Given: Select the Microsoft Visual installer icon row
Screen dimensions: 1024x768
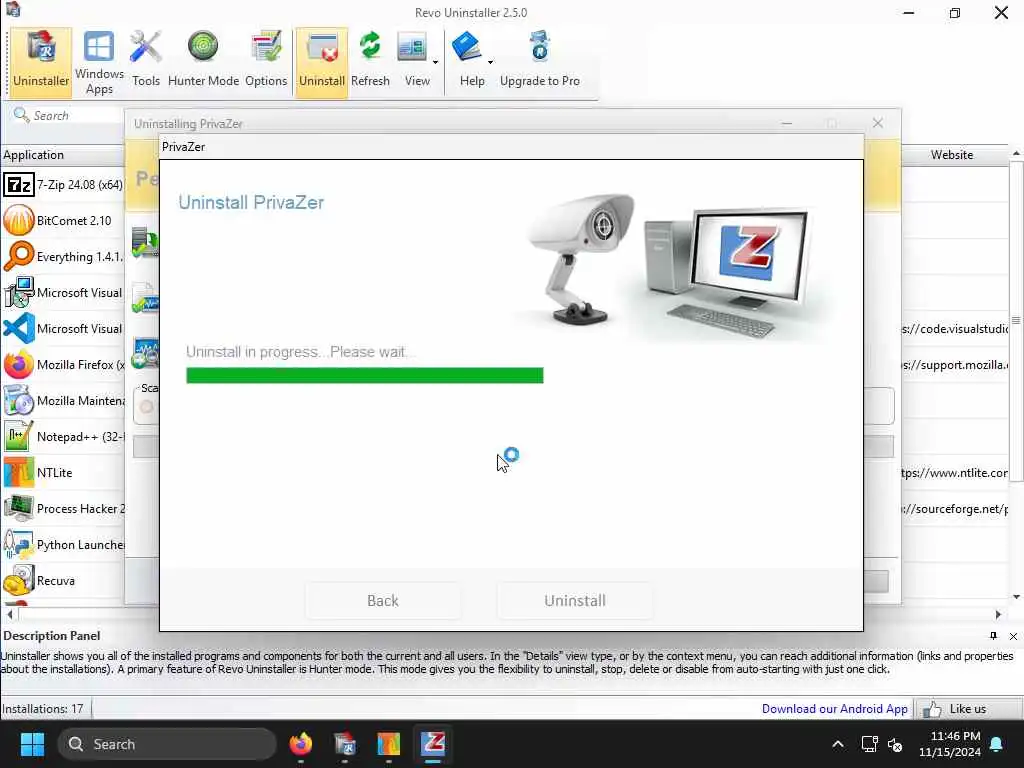Looking at the screenshot, I should [x=18, y=293].
